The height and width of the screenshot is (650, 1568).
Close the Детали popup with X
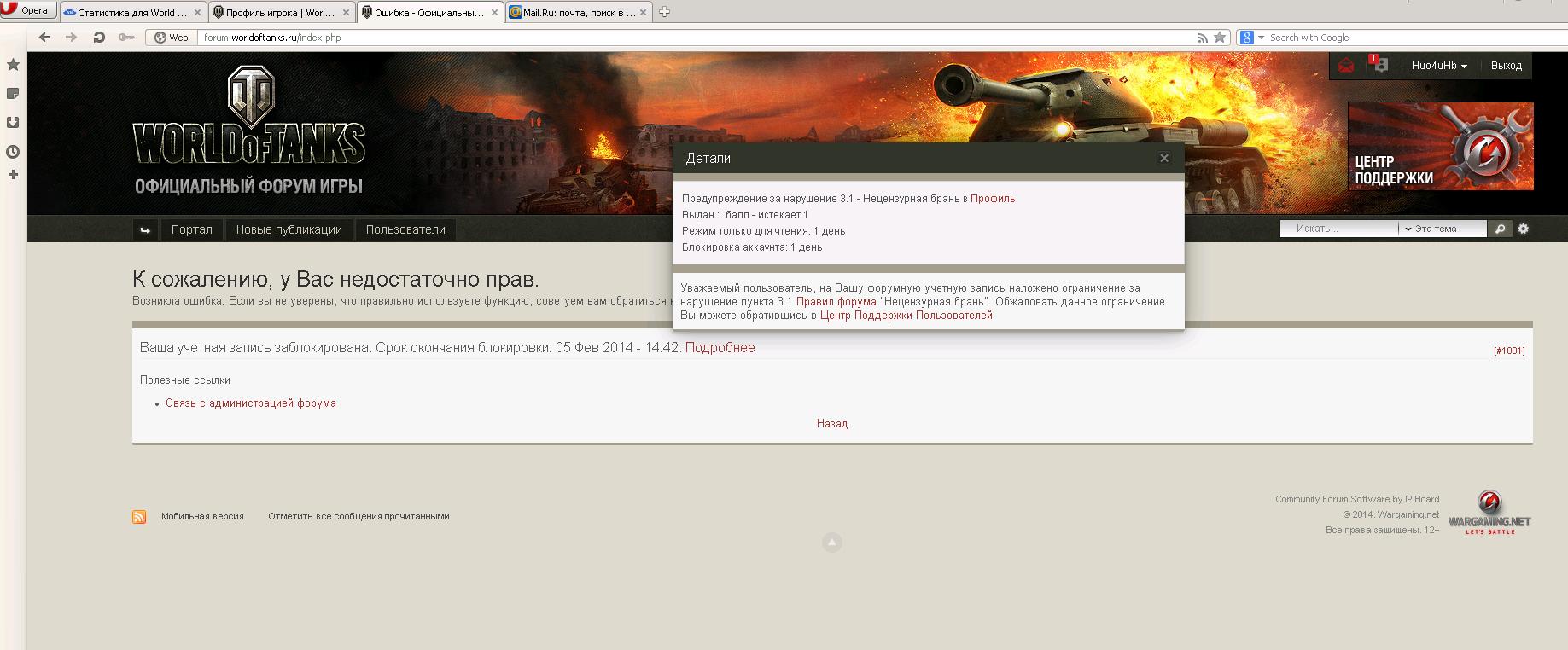(1163, 158)
